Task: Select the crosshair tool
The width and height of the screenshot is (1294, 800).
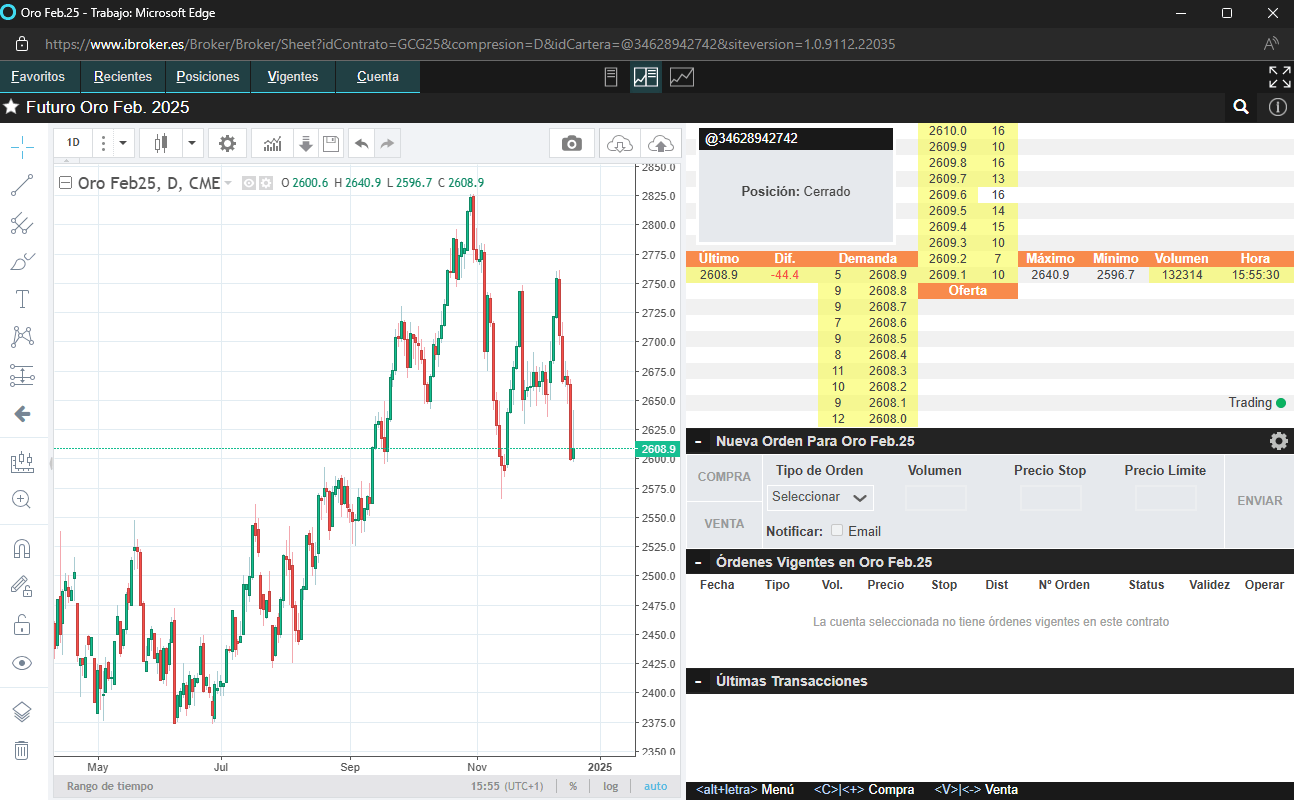Action: click(21, 146)
